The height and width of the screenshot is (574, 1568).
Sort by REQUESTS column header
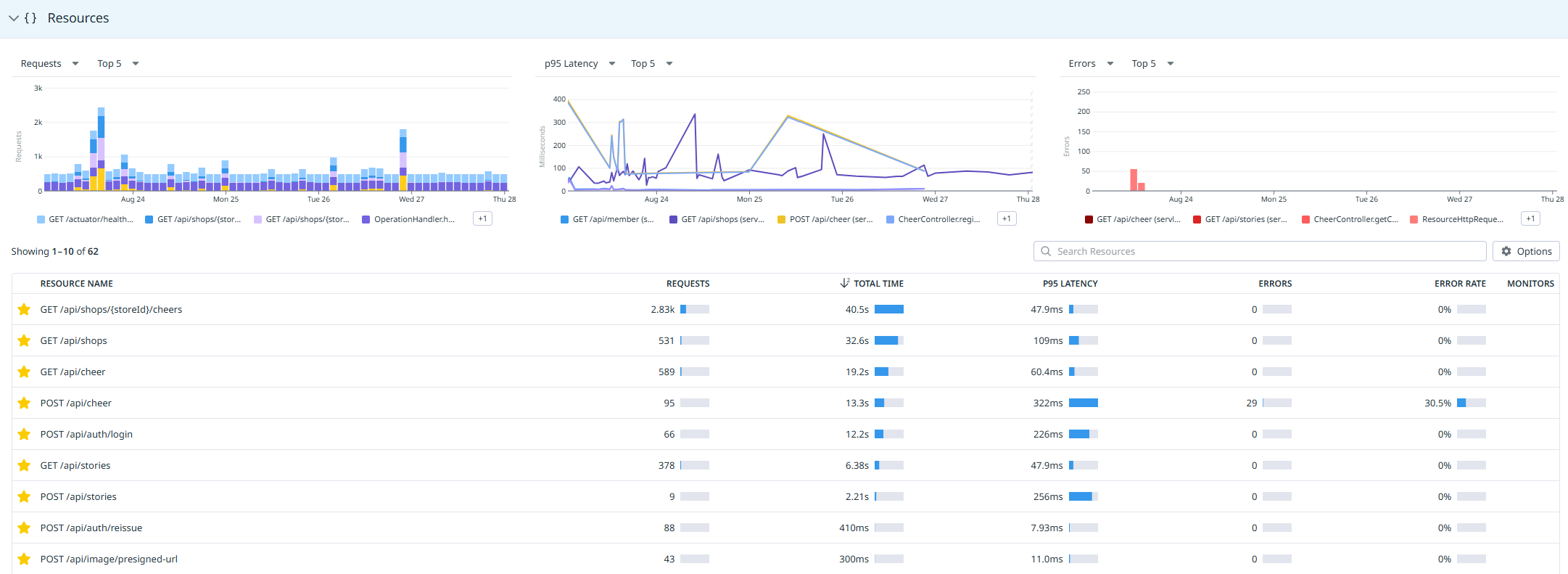[x=688, y=284]
